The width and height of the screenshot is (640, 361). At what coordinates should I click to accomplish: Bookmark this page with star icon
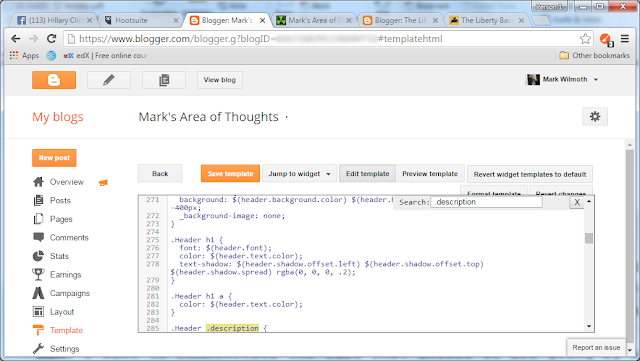pos(585,39)
